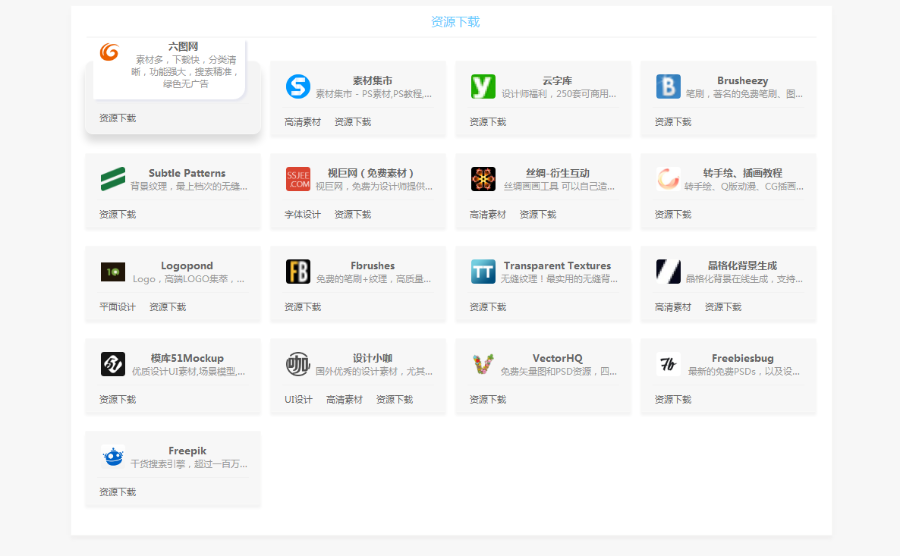Click the 丝绸-衍生互动 flower icon

coord(483,179)
